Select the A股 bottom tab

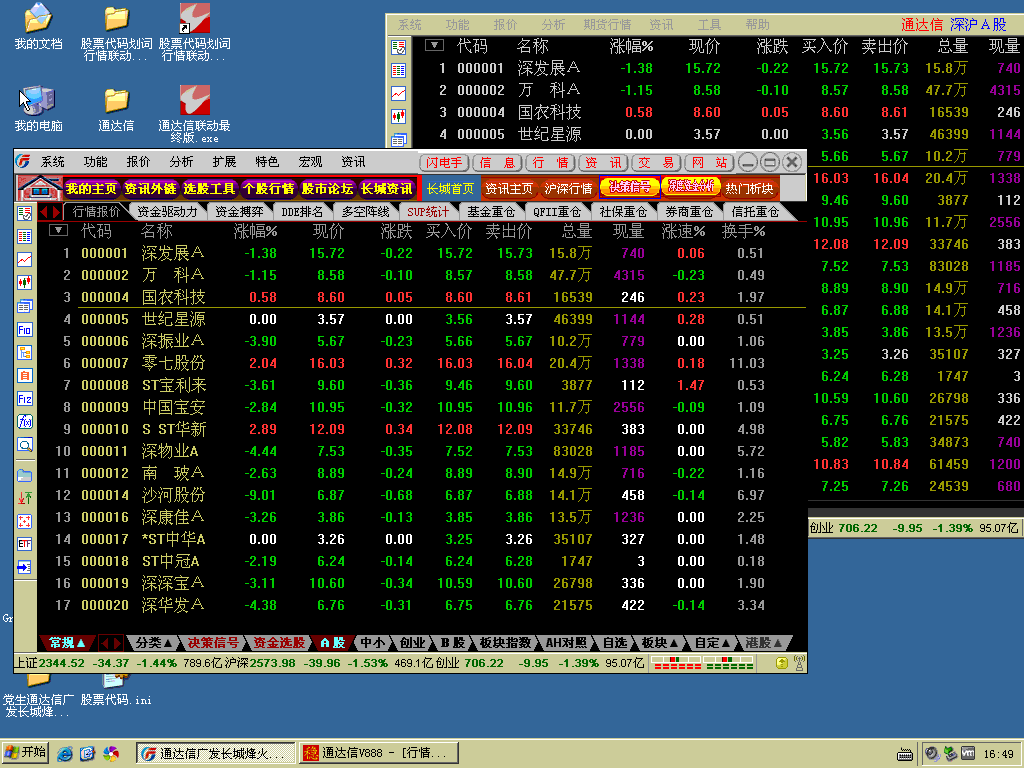click(x=332, y=643)
